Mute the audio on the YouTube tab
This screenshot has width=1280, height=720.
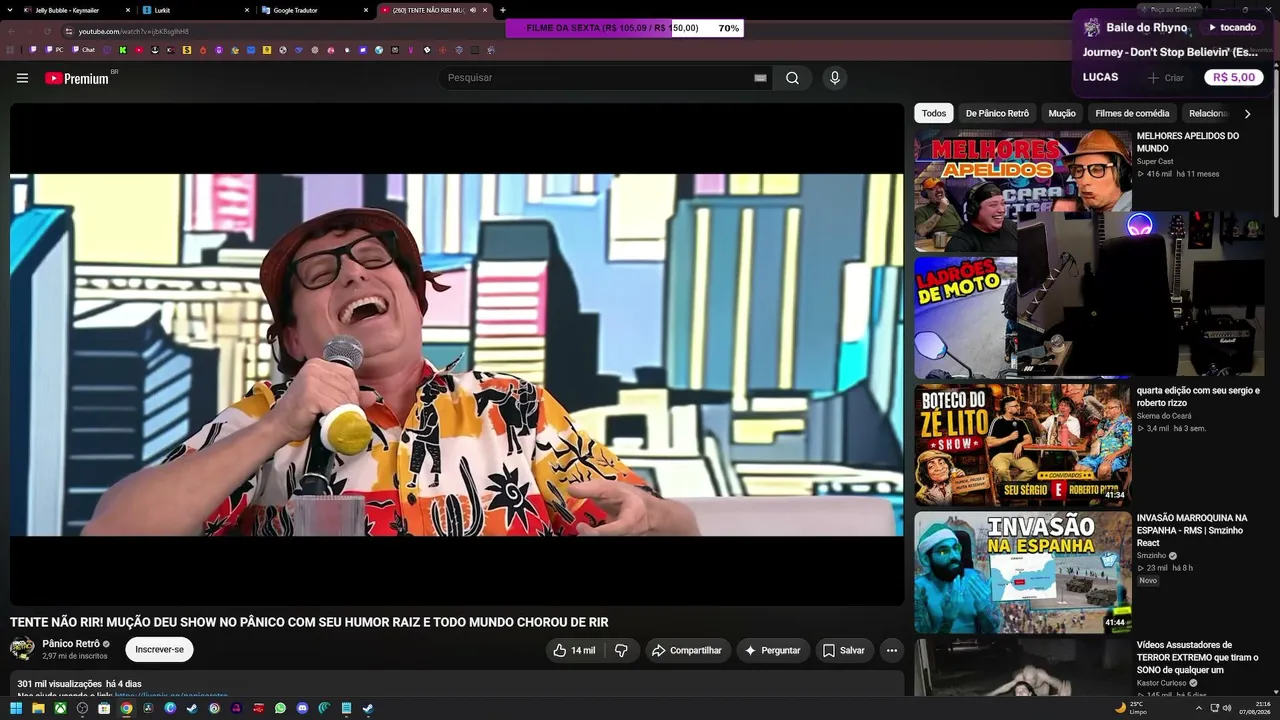pos(474,10)
